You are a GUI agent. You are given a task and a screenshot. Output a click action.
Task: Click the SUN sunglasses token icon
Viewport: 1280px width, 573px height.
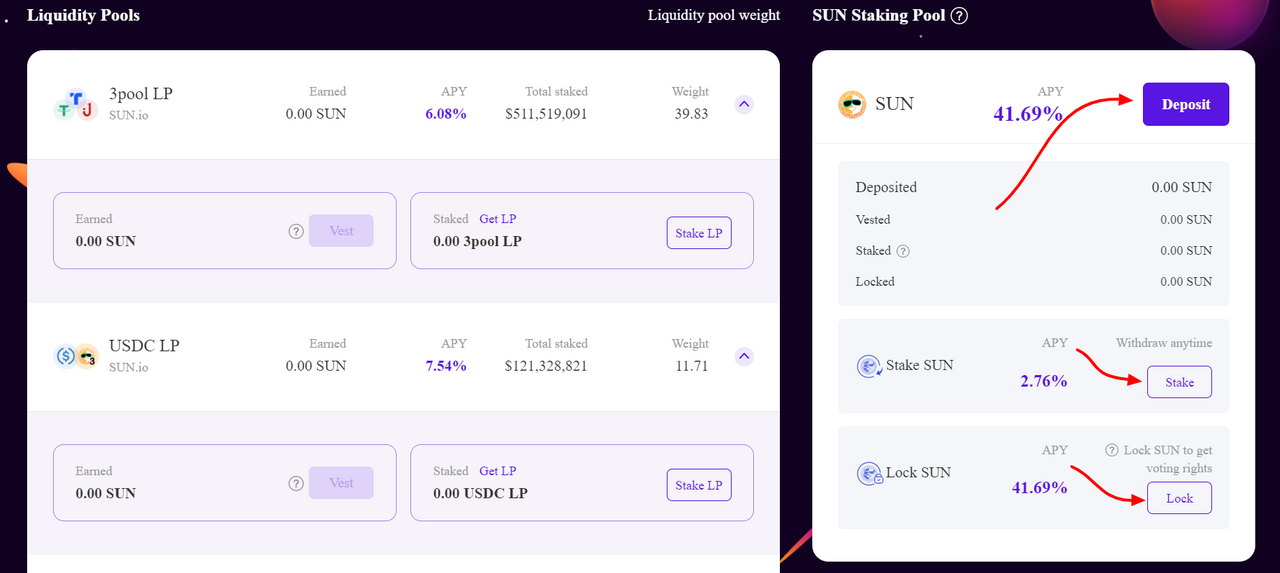pyautogui.click(x=852, y=104)
